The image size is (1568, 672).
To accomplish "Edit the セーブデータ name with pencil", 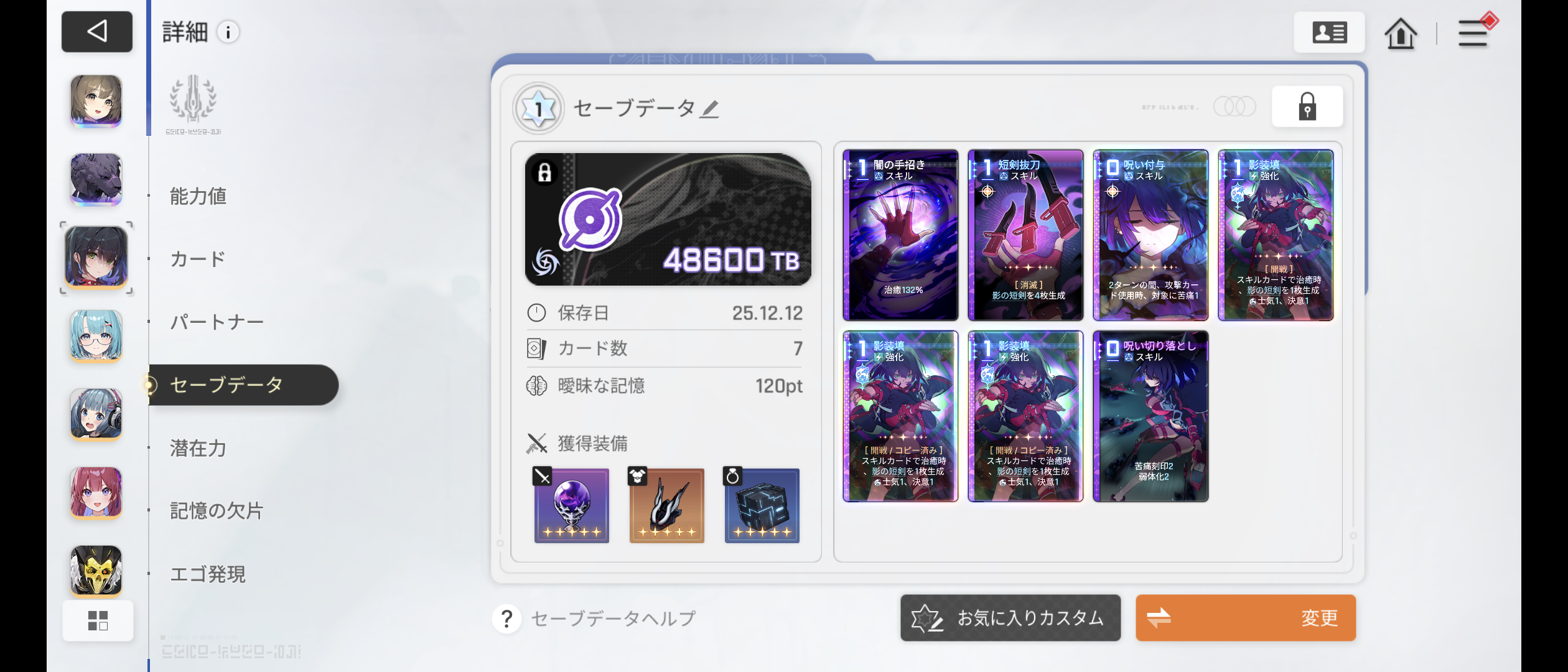I will 709,109.
